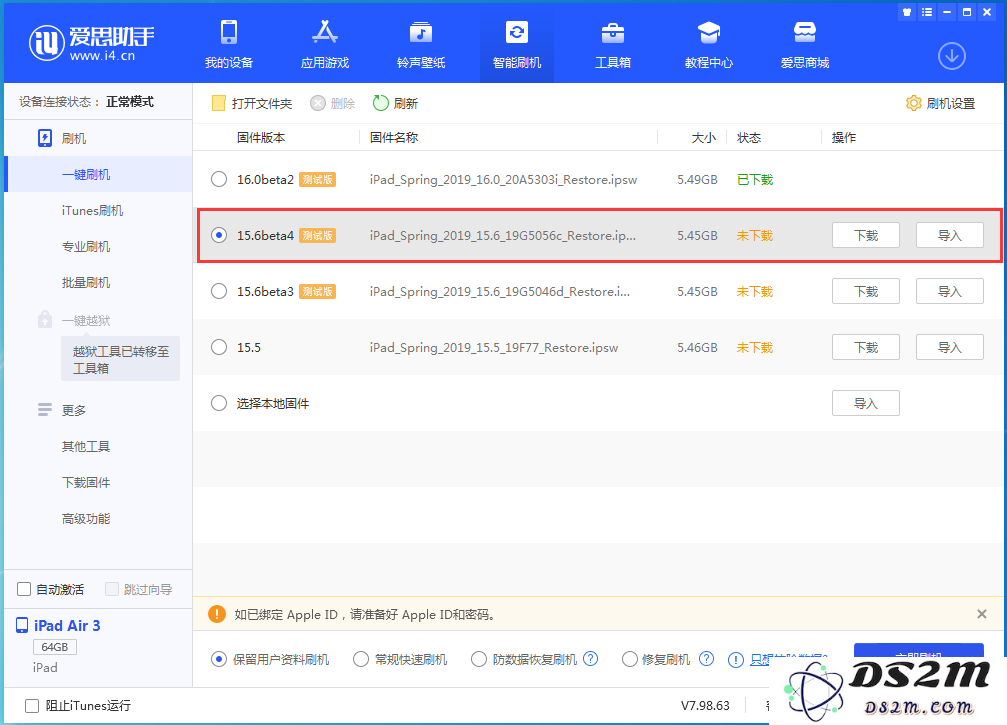The height and width of the screenshot is (725, 1007).
Task: Open the 铃声壁纸 ringtone icon
Action: tap(421, 32)
